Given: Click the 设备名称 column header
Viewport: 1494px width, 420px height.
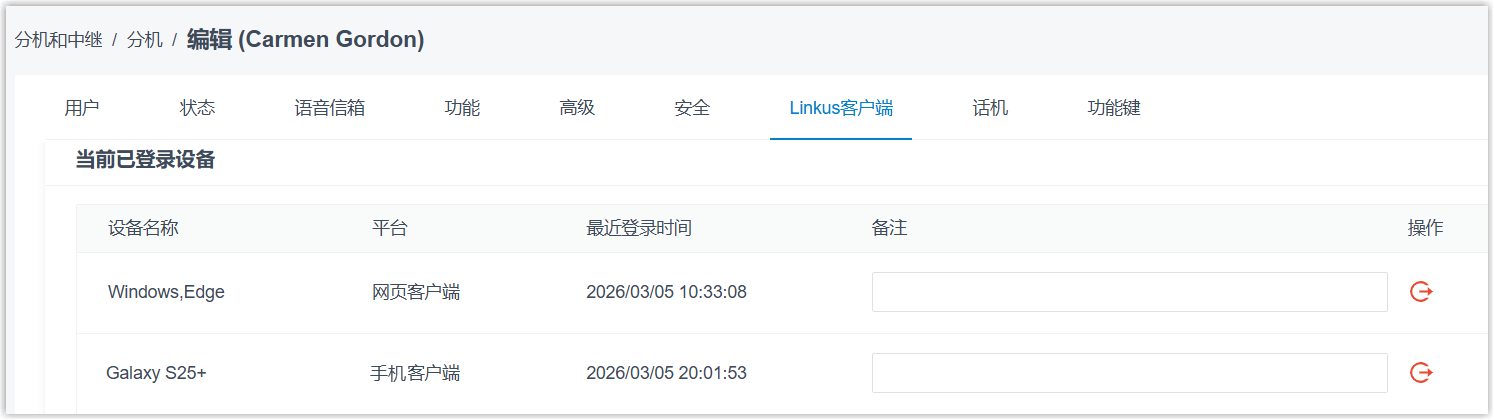Looking at the screenshot, I should click(x=143, y=228).
